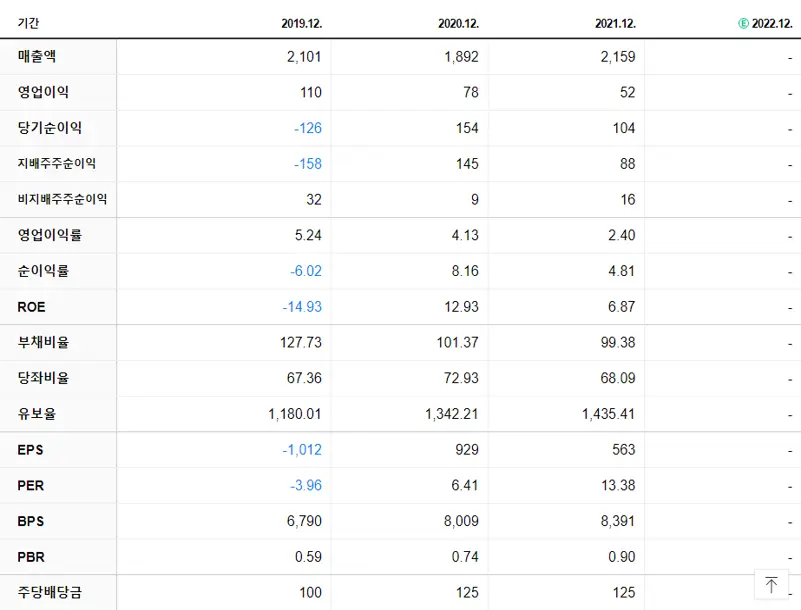Image resolution: width=801 pixels, height=610 pixels.
Task: Select the 2019.12. column header
Action: click(301, 24)
